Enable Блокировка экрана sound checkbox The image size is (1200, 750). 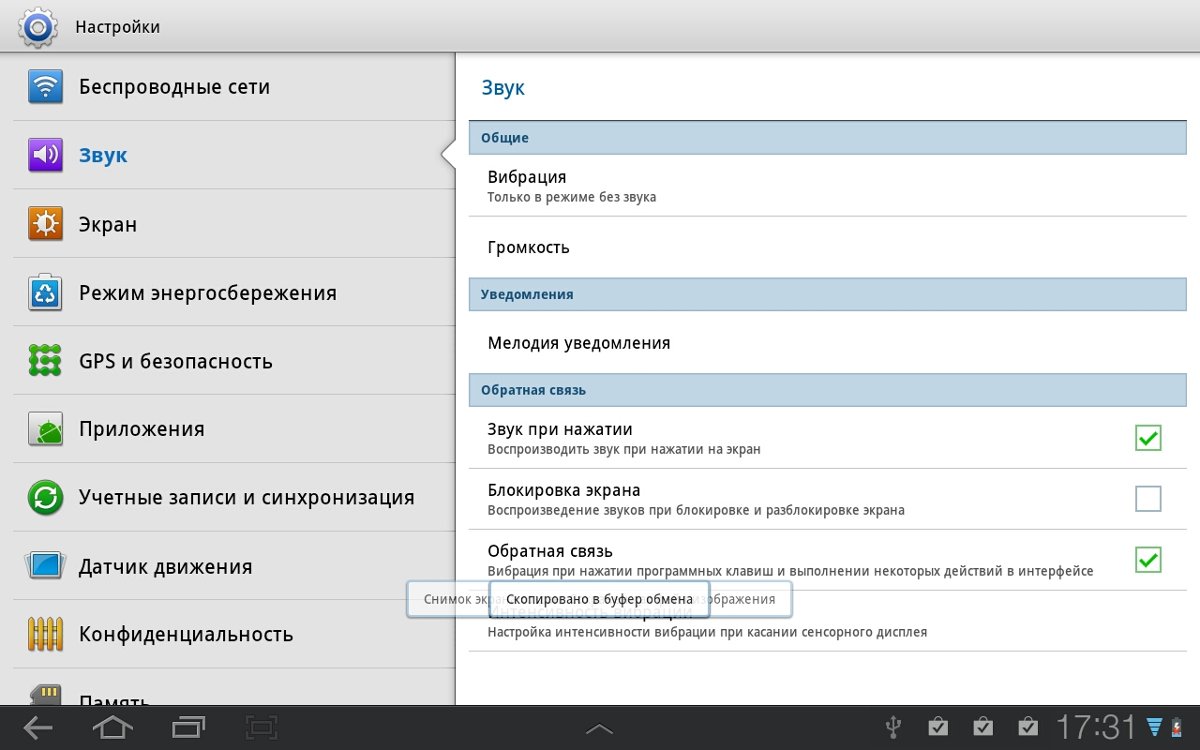[1148, 499]
